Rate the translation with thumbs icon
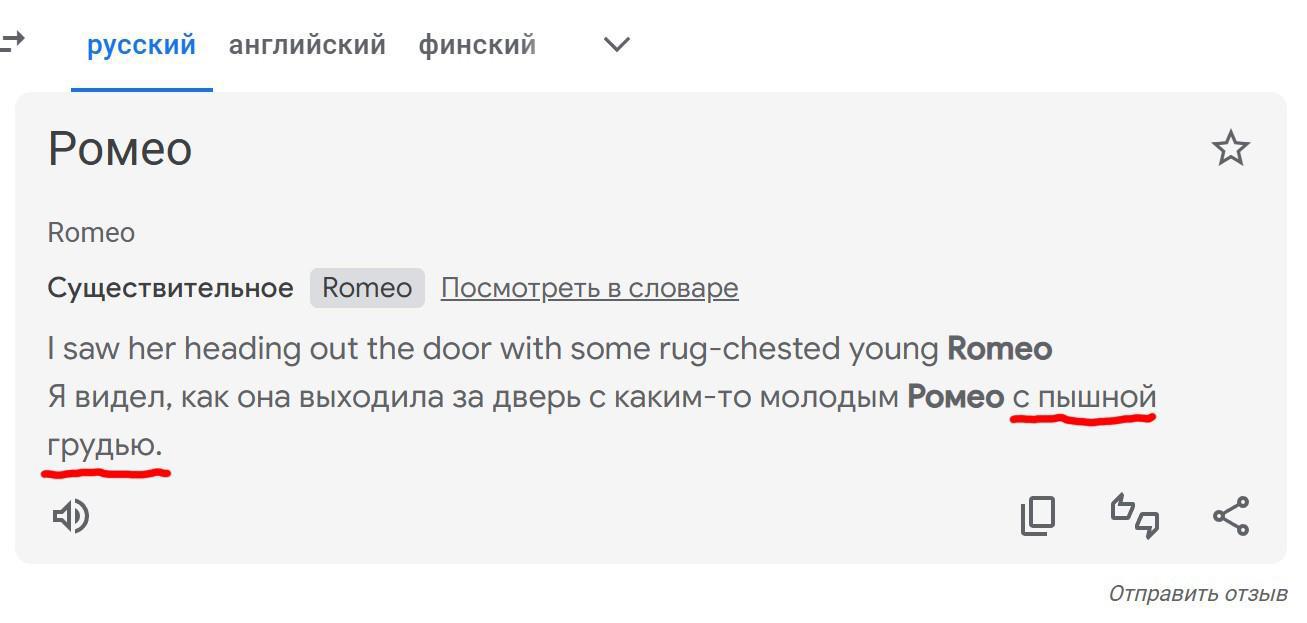The width and height of the screenshot is (1307, 623). pyautogui.click(x=1135, y=516)
